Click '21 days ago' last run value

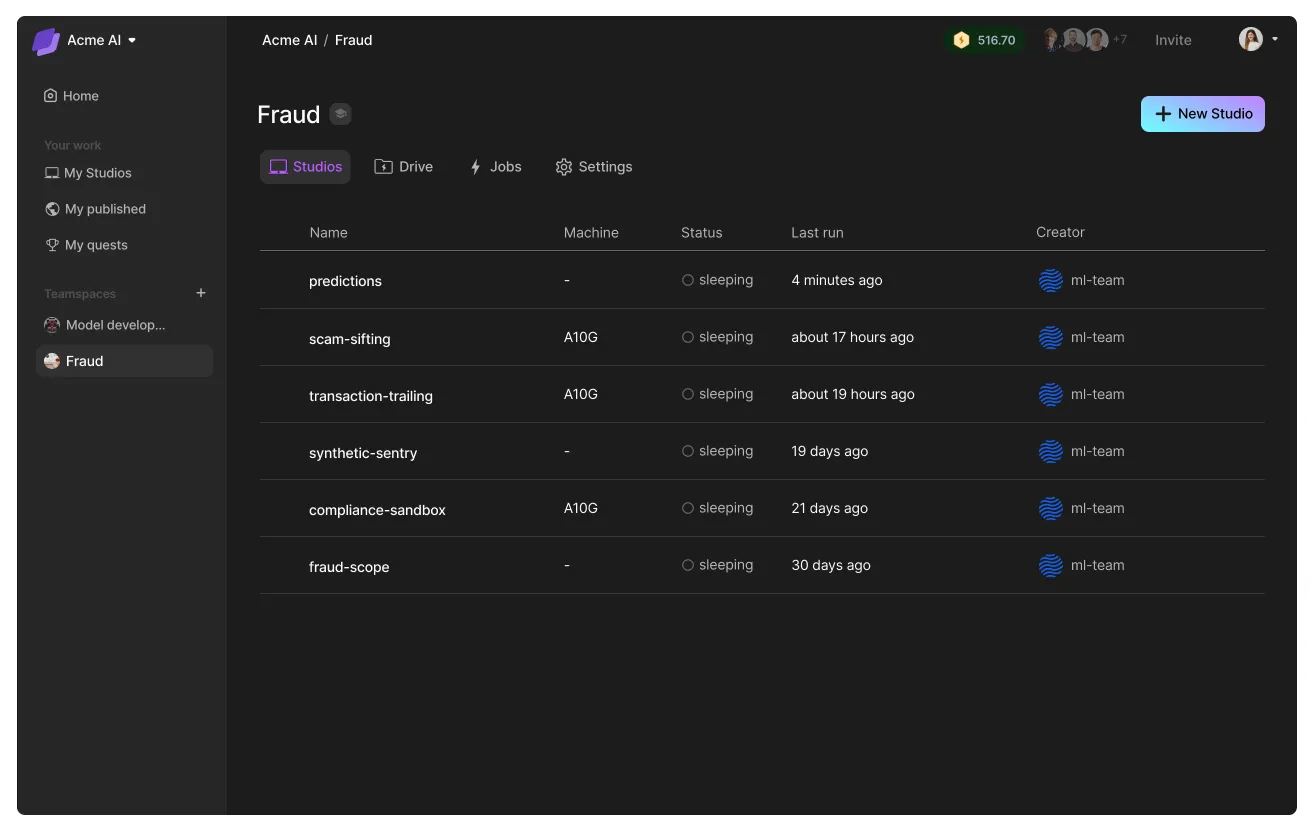tap(829, 508)
